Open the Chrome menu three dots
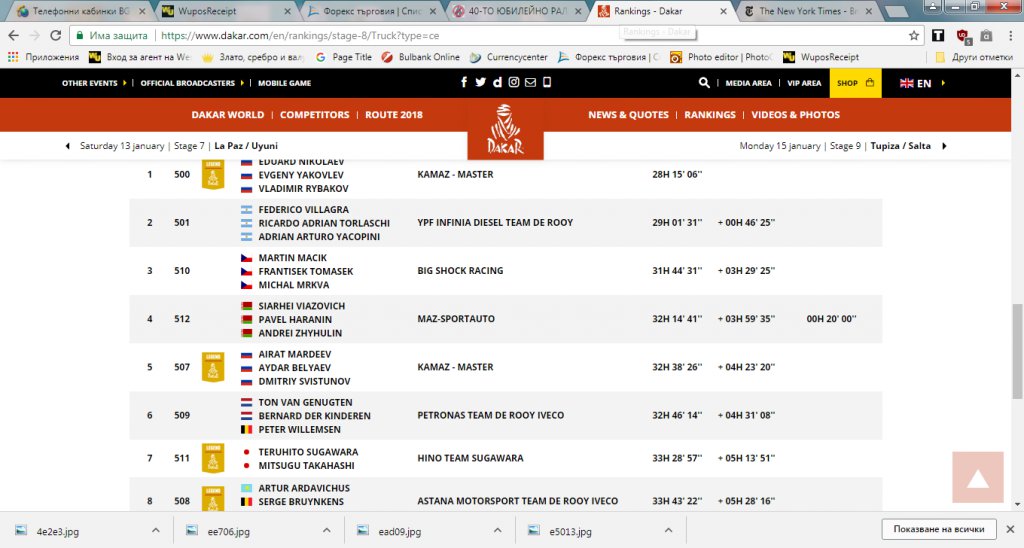This screenshot has width=1024, height=548. pos(1012,35)
